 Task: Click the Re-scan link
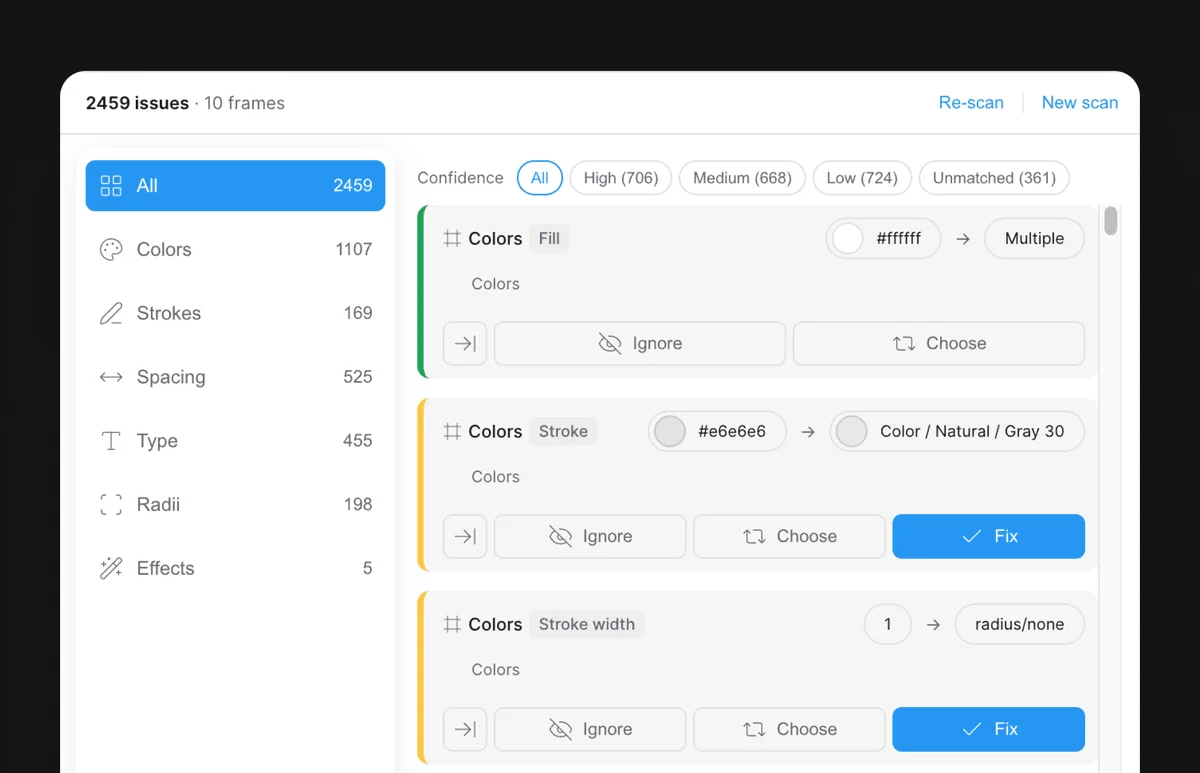point(970,103)
